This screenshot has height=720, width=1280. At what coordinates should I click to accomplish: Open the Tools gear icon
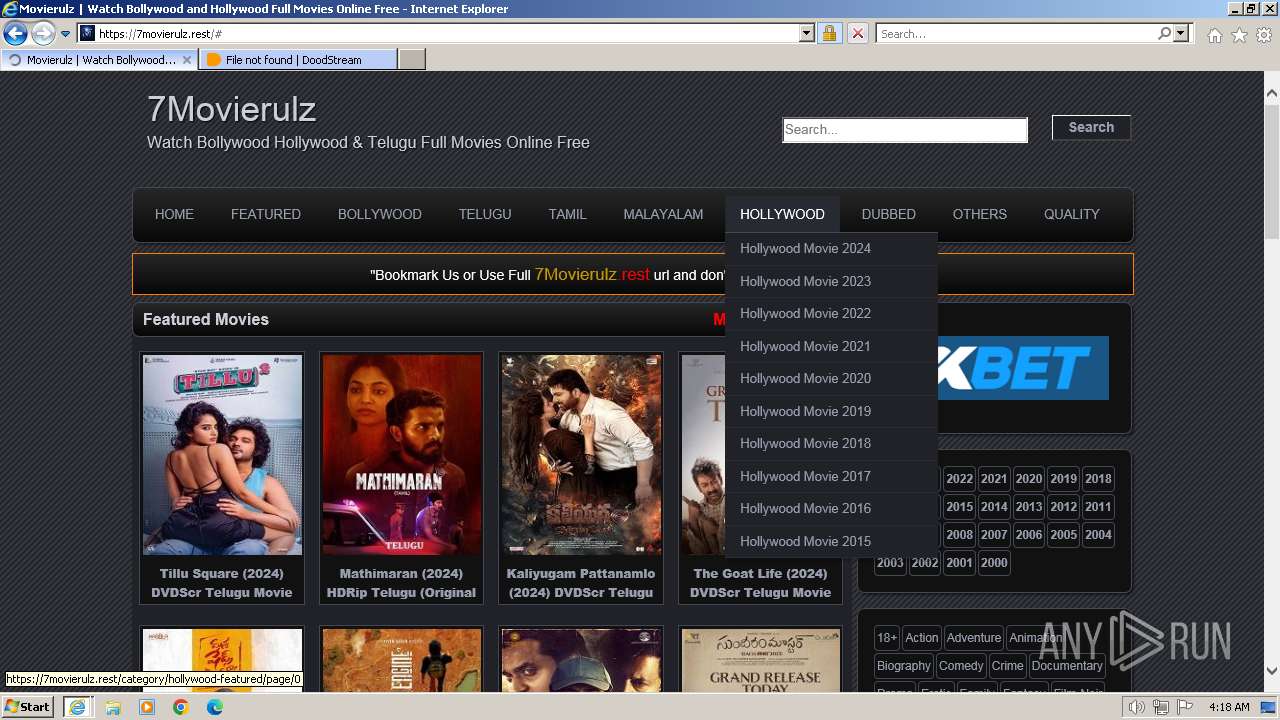[1264, 35]
